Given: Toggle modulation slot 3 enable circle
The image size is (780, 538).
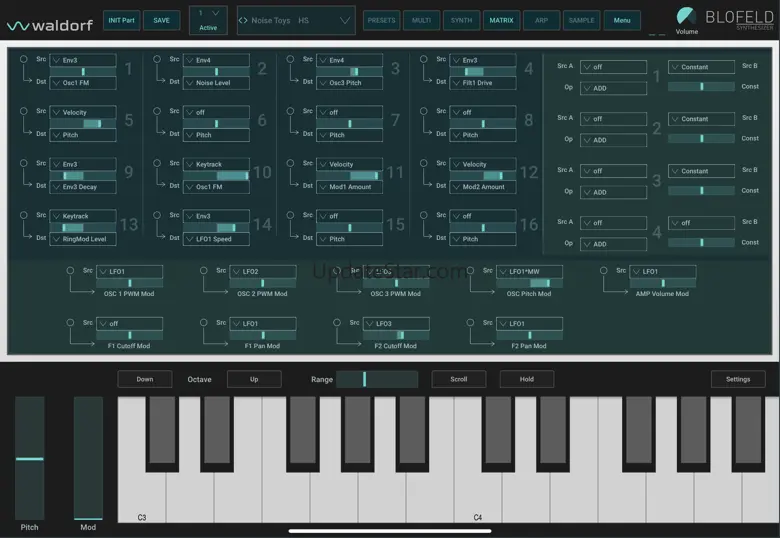Looking at the screenshot, I should click(x=290, y=59).
